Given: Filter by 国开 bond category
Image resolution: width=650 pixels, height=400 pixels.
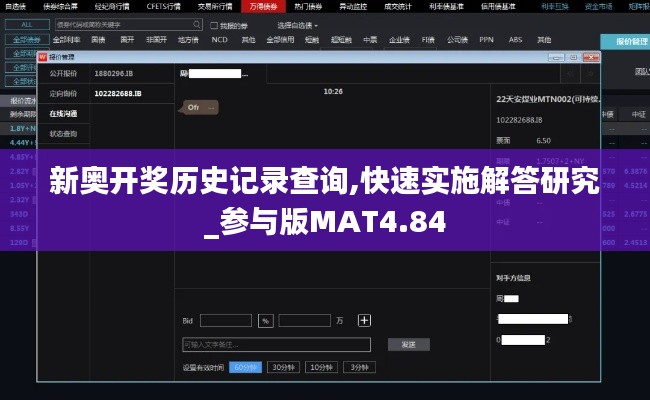Looking at the screenshot, I should pyautogui.click(x=127, y=40).
